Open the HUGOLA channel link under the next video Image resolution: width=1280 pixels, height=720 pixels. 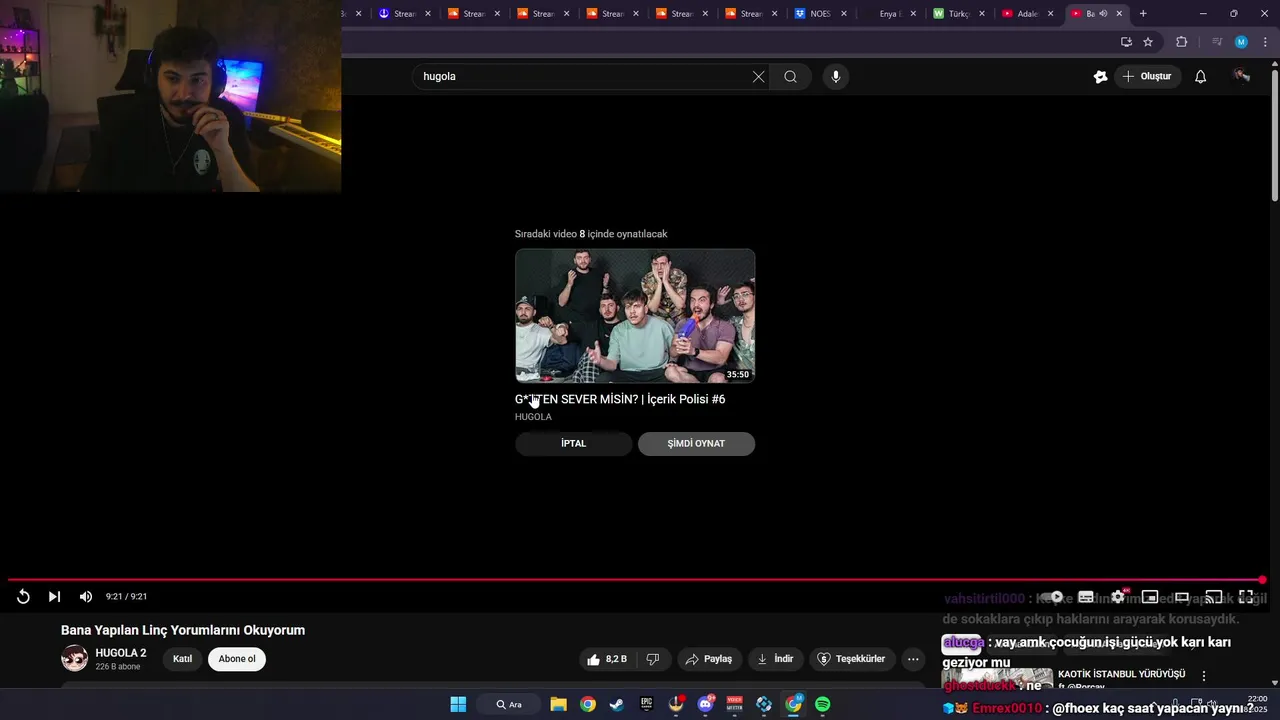click(x=533, y=417)
